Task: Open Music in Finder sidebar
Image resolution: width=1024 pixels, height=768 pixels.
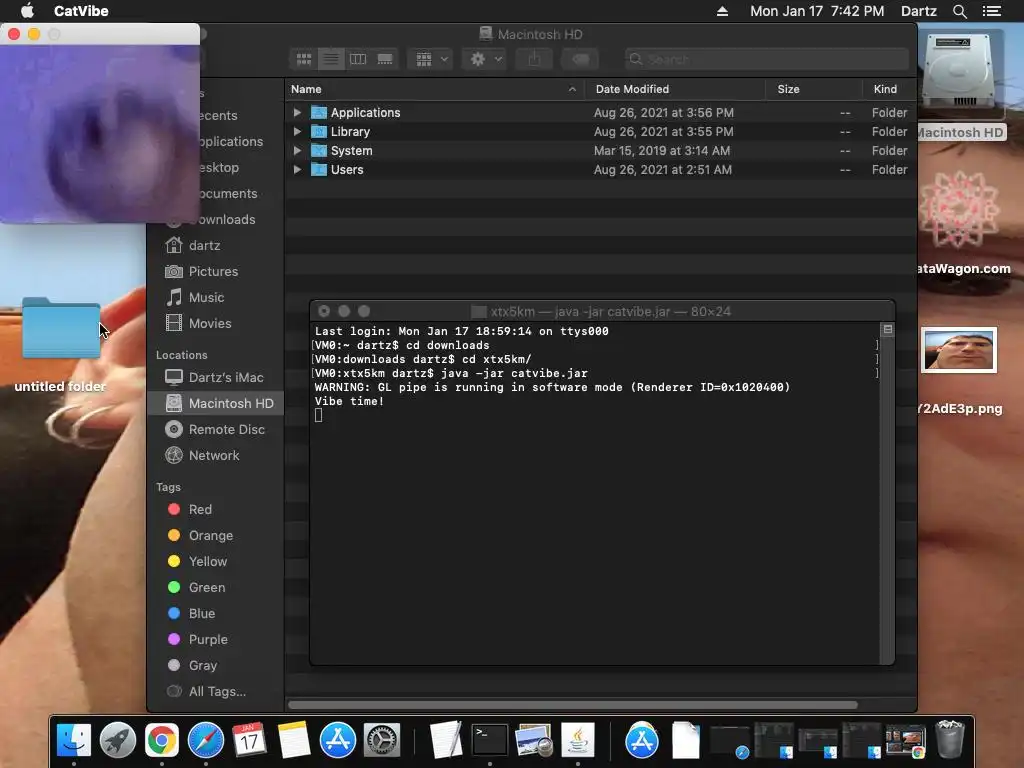Action: [x=206, y=298]
